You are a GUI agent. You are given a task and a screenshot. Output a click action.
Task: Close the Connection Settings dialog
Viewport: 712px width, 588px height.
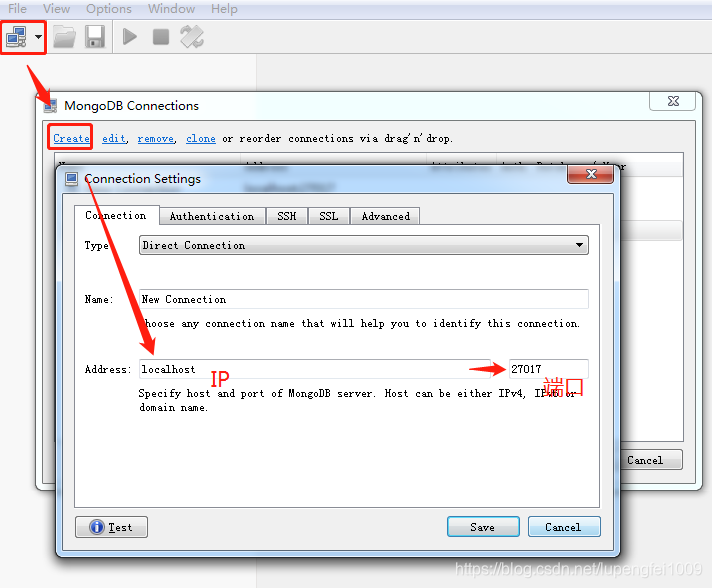tap(591, 174)
